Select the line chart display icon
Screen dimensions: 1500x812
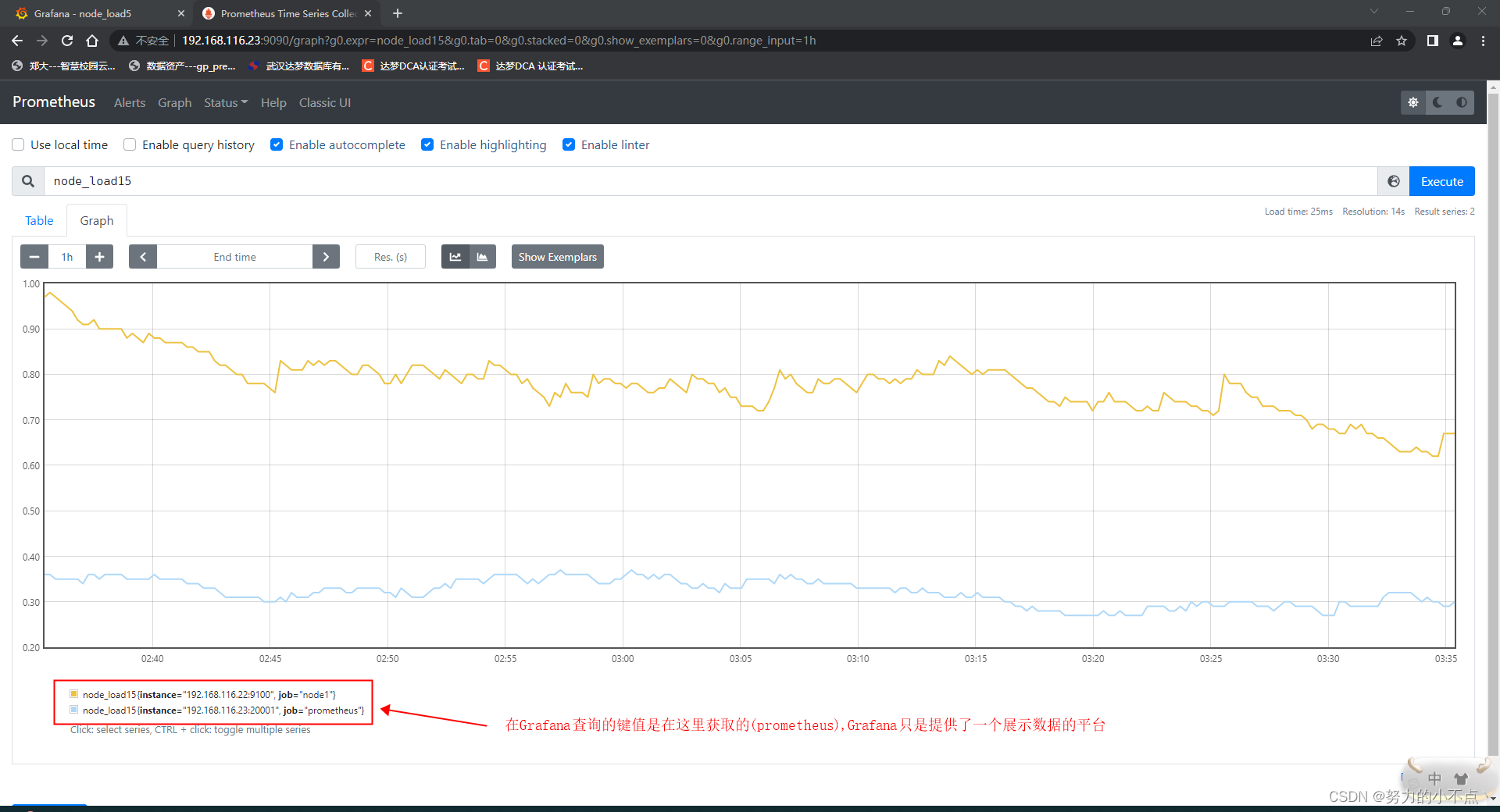[x=455, y=256]
